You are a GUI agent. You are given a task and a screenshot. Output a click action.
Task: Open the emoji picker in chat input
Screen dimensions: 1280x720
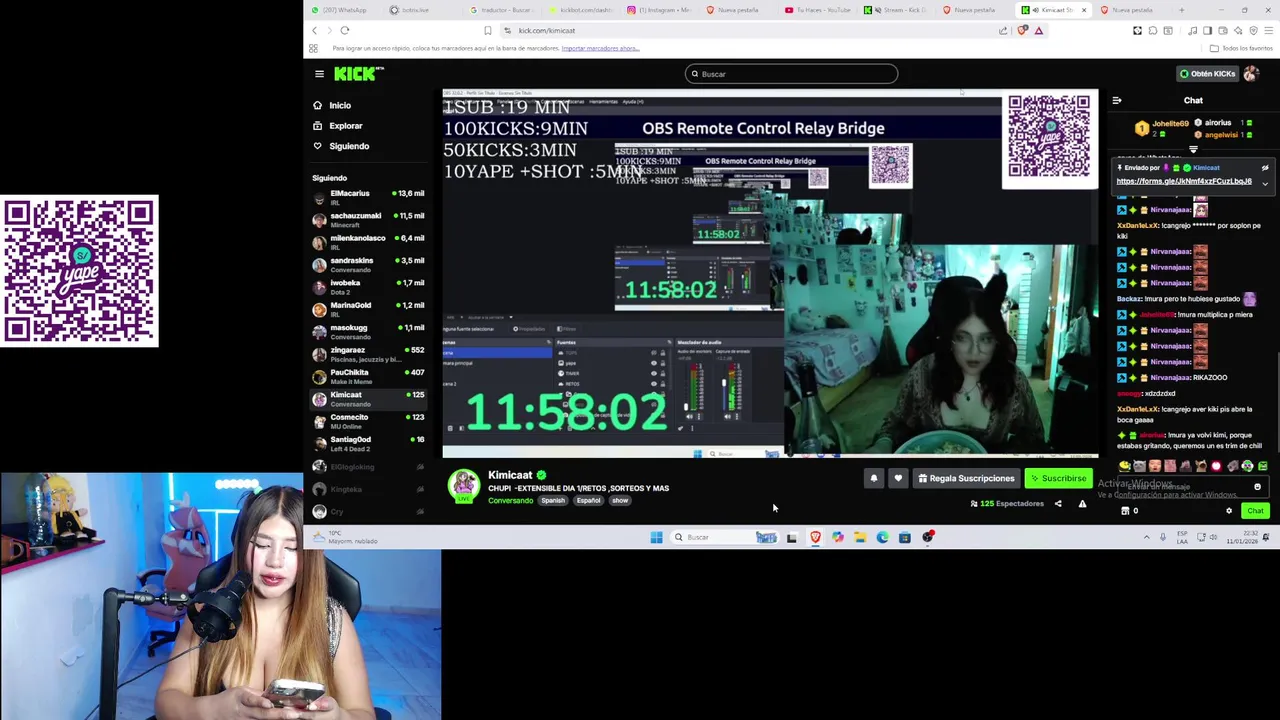1258,487
